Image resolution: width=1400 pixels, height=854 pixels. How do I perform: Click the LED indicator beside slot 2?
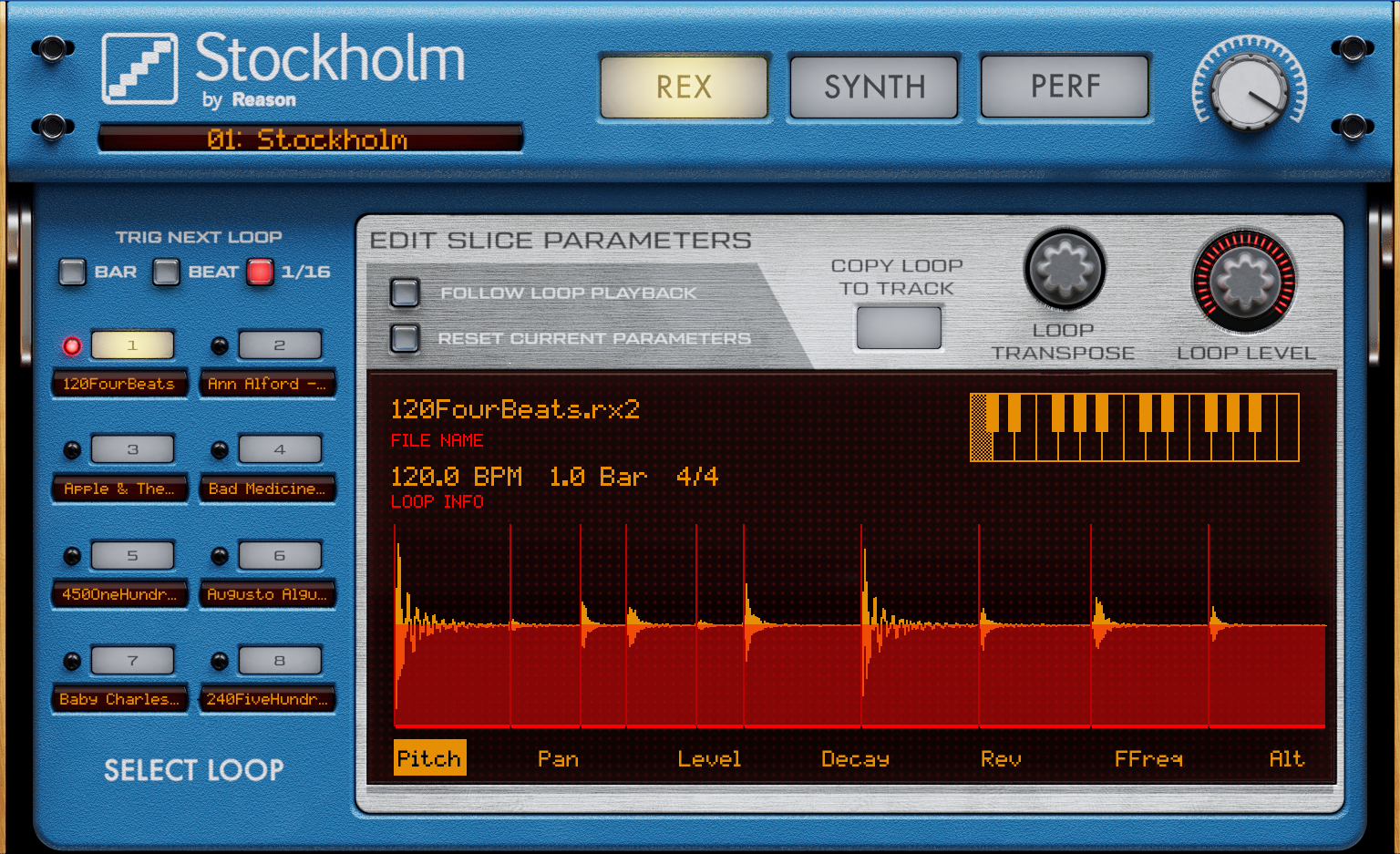[220, 346]
